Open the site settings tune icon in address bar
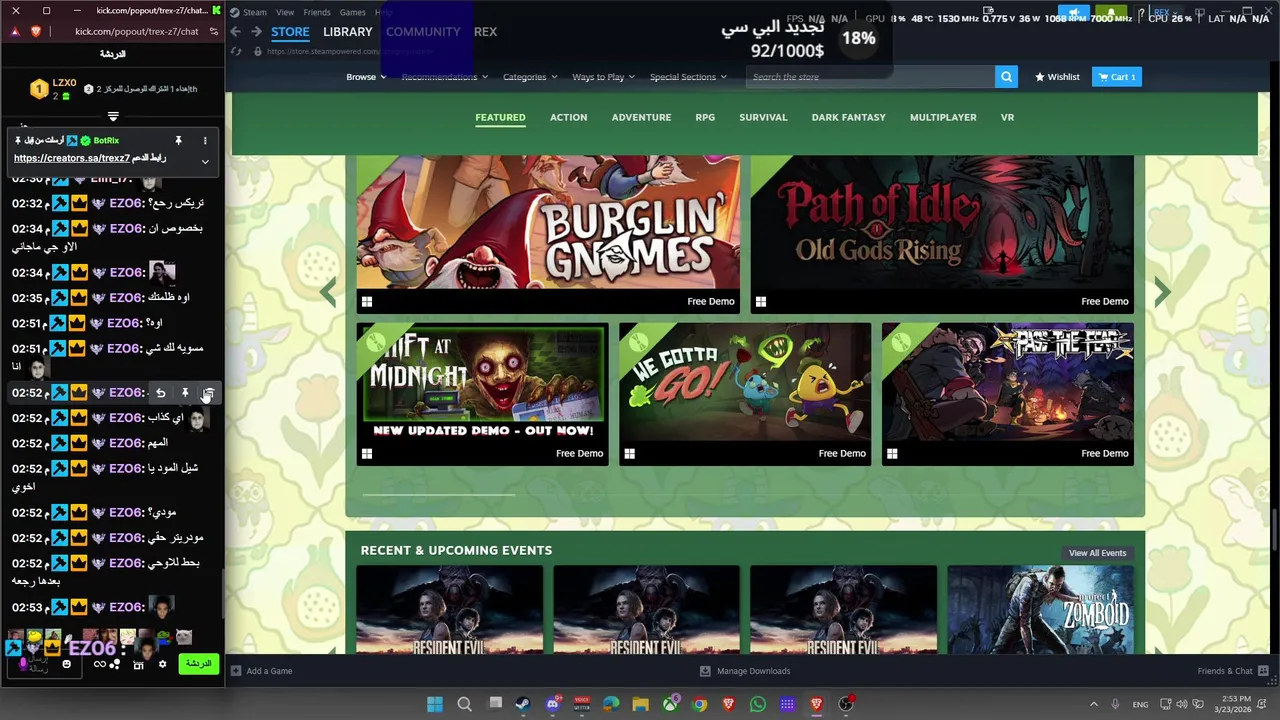Screen dimensions: 1280x720 214,32
